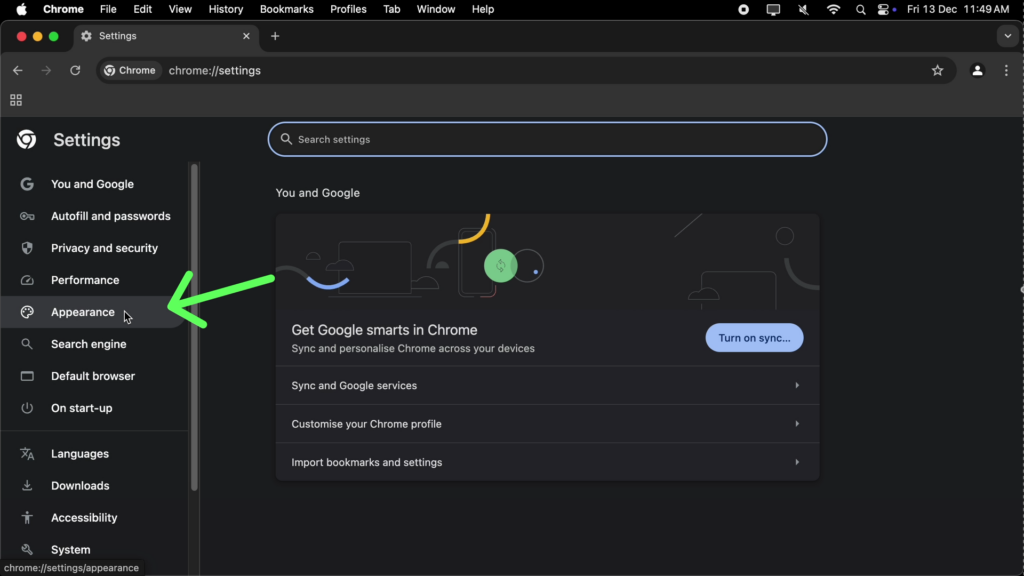Click the magnifier inside Search settings
This screenshot has width=1024, height=576.
[x=286, y=139]
